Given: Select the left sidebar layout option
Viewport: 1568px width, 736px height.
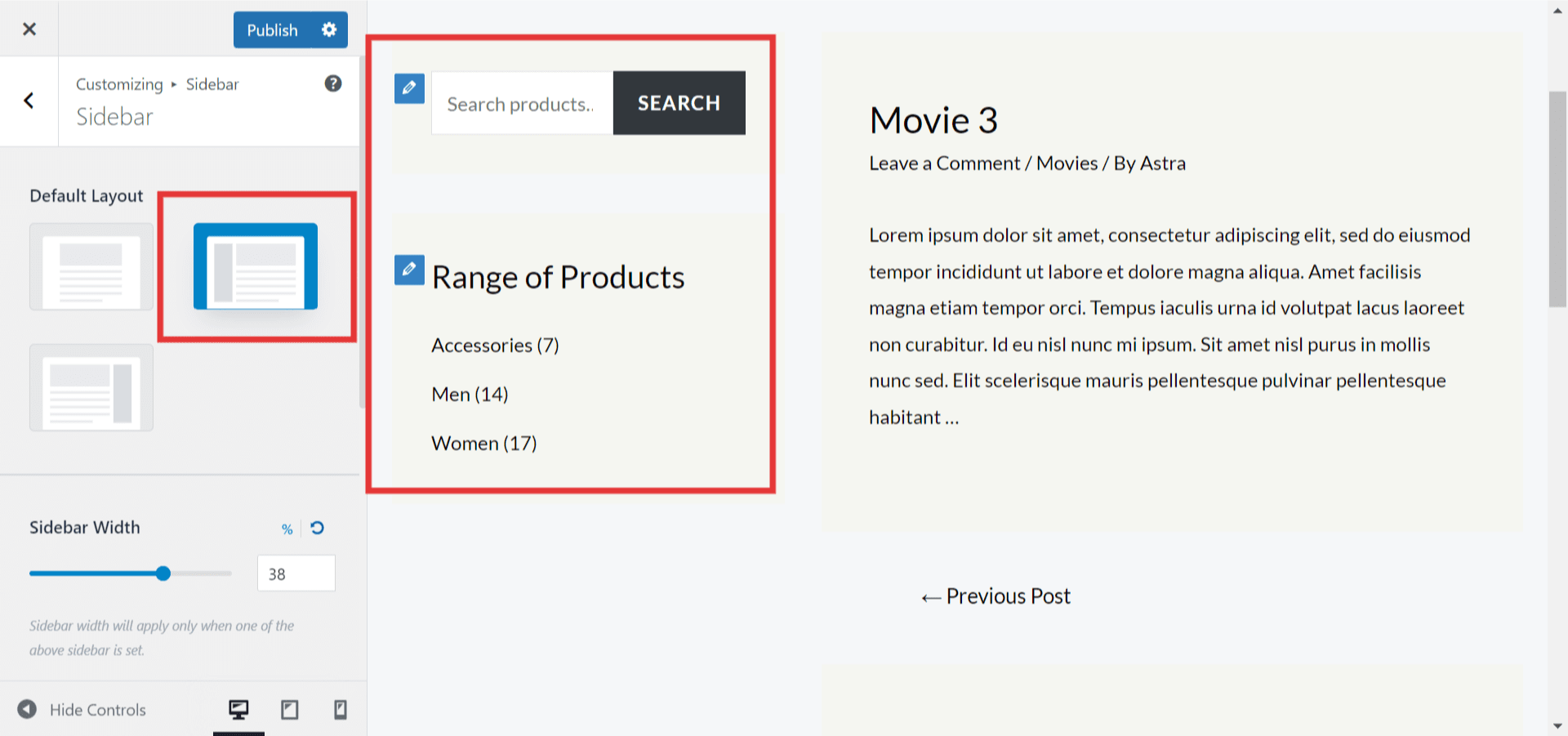Looking at the screenshot, I should pos(256,266).
